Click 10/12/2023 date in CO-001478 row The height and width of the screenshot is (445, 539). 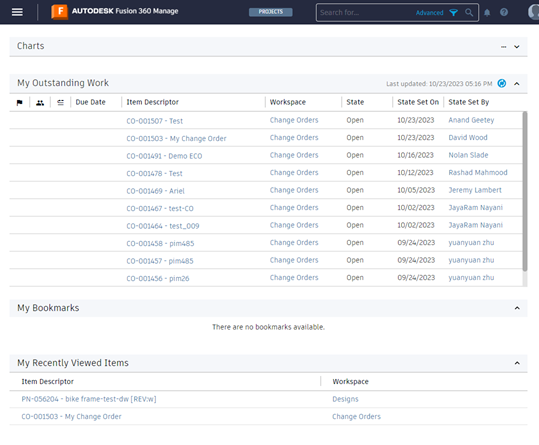pos(415,173)
